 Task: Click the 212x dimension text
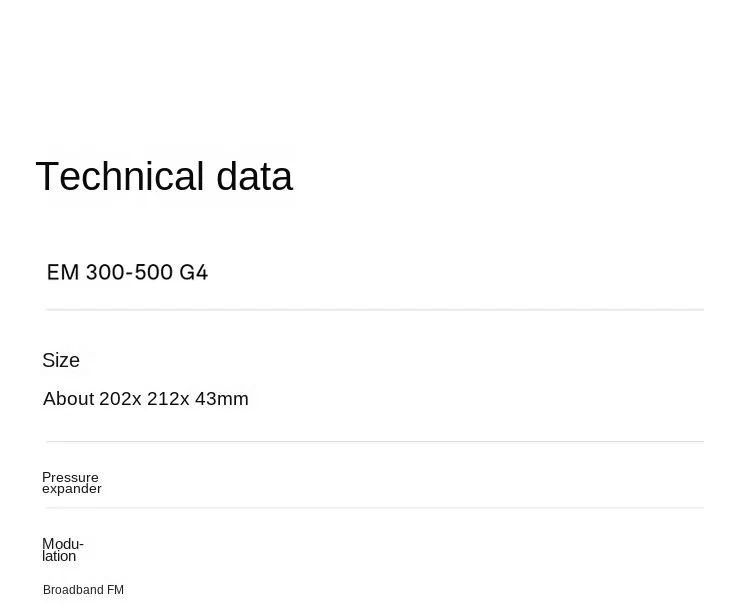tap(168, 398)
